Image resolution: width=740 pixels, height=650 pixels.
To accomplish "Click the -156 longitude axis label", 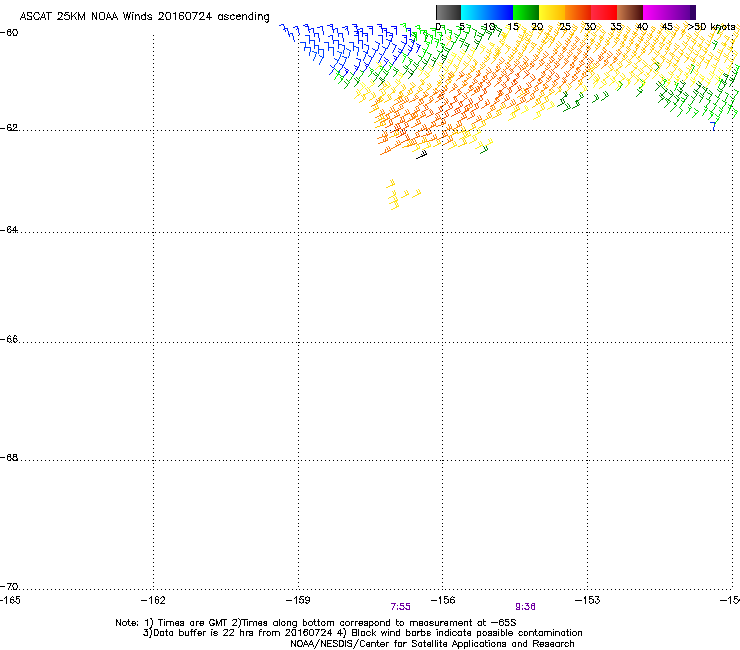I will [443, 600].
